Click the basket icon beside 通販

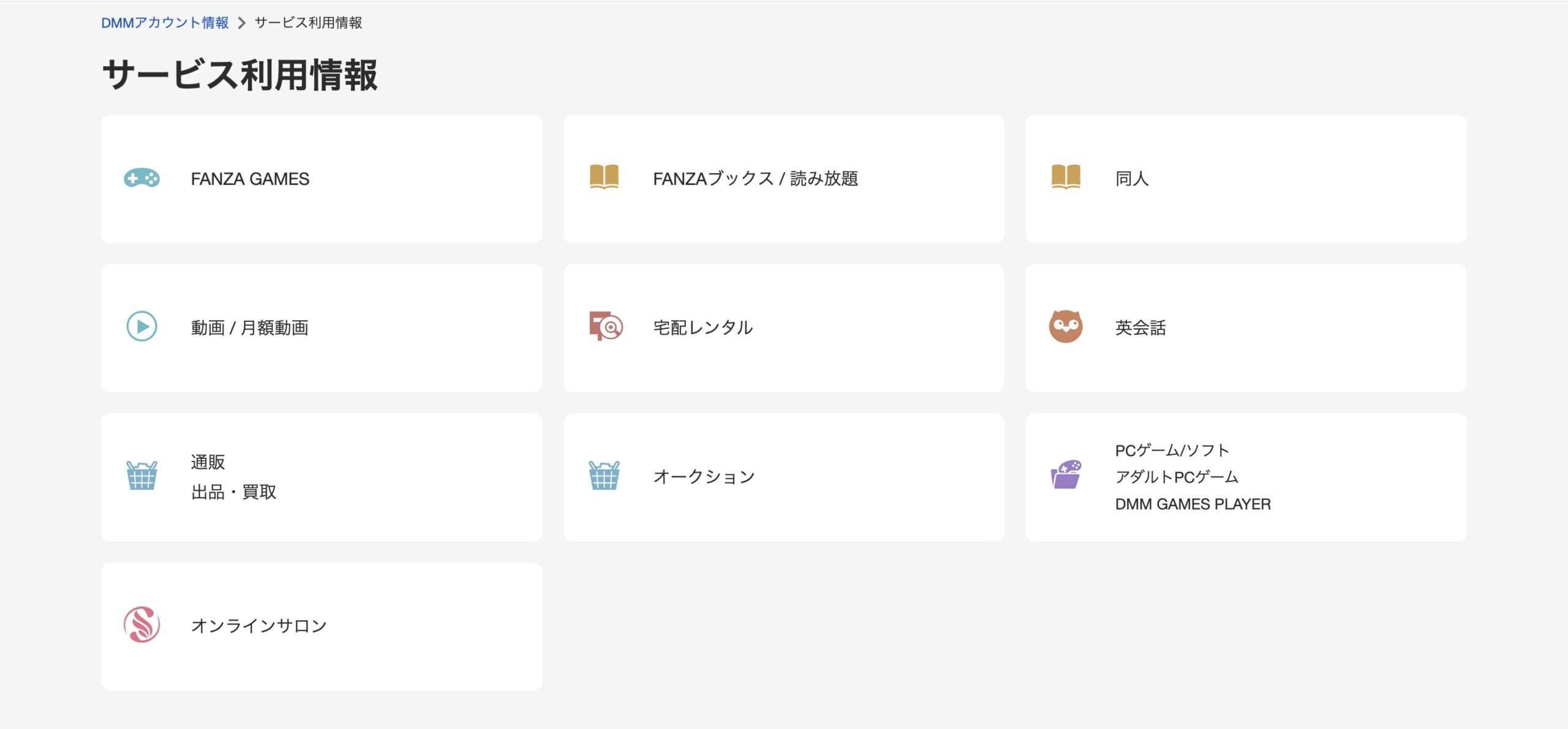(x=141, y=476)
